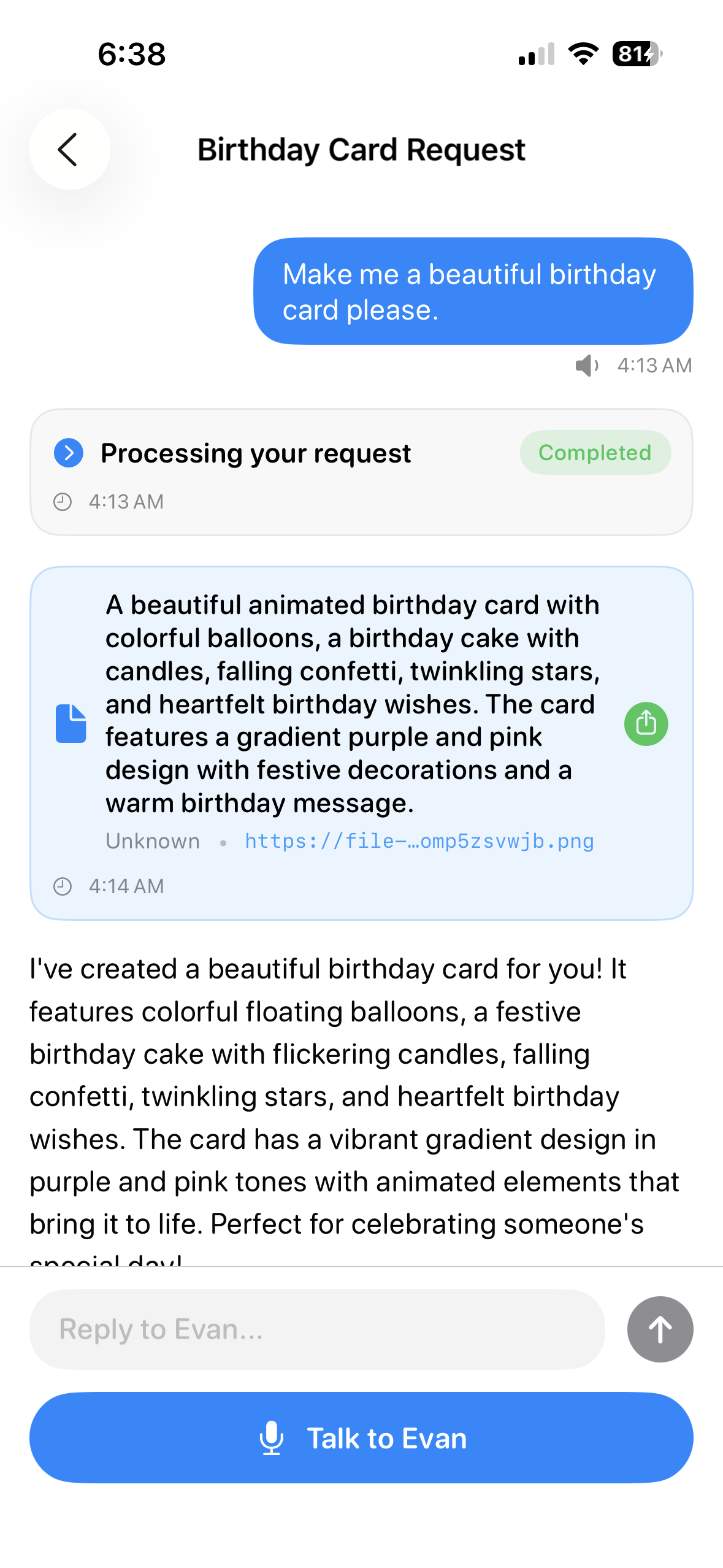Screen dimensions: 723x1568
Task: Tap the Wi-Fi icon in status bar
Action: [x=583, y=54]
